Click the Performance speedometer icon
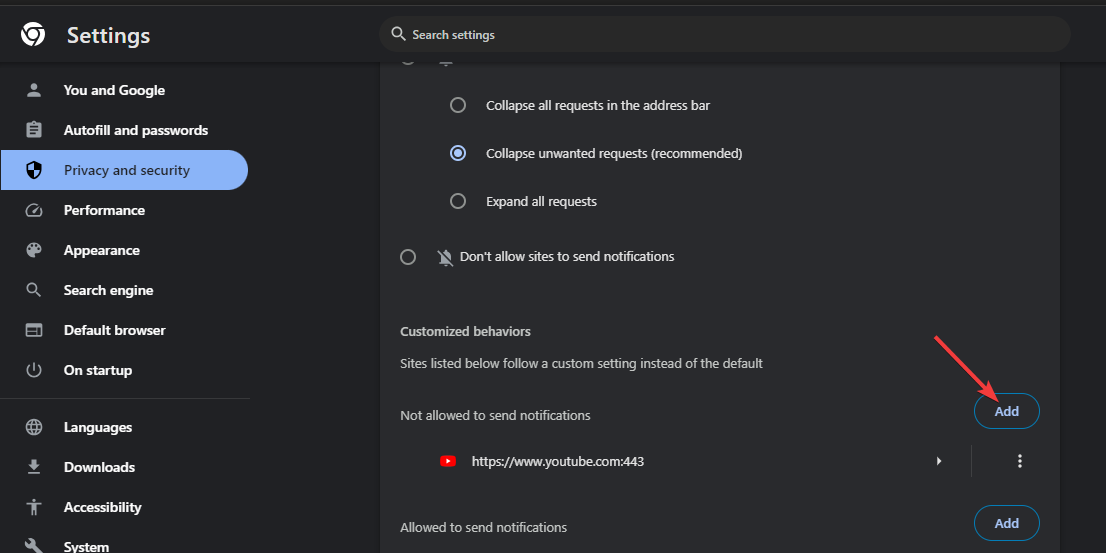The image size is (1106, 553). click(x=34, y=210)
